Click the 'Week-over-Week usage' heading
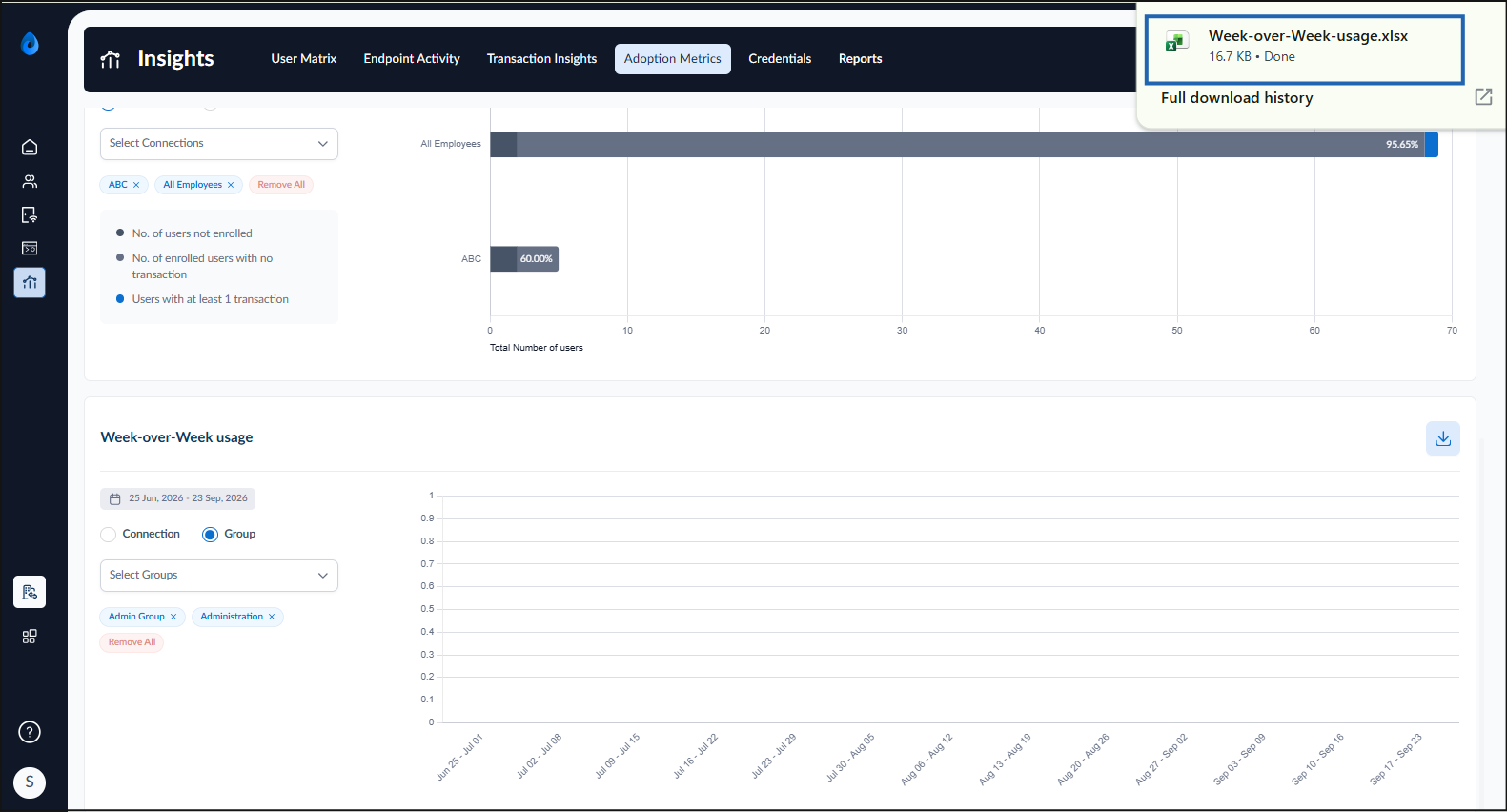1507x812 pixels. 176,437
